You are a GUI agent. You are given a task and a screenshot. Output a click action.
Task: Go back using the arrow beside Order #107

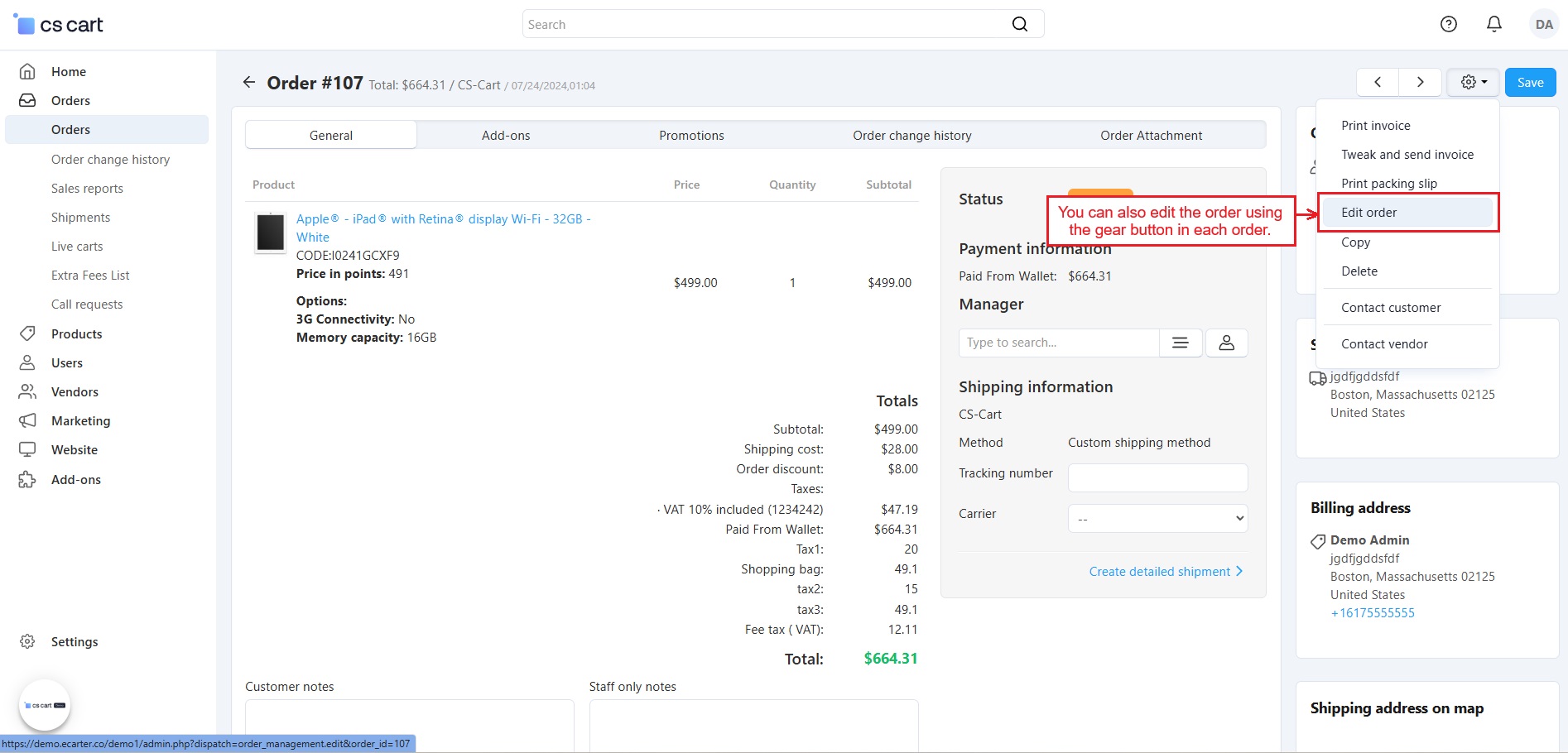(249, 83)
